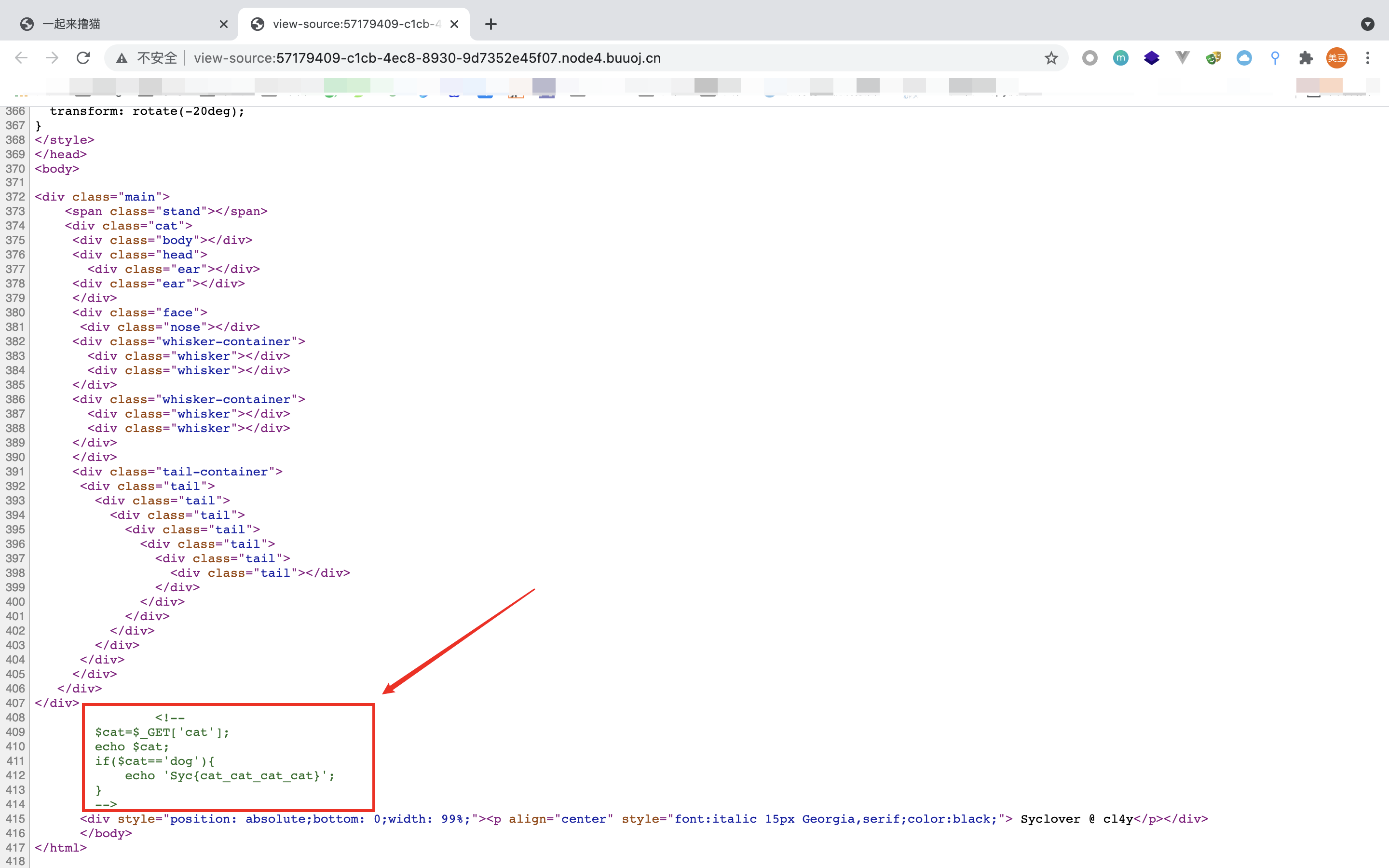
Task: Close the 一起来撸猫 tab
Action: coord(224,24)
